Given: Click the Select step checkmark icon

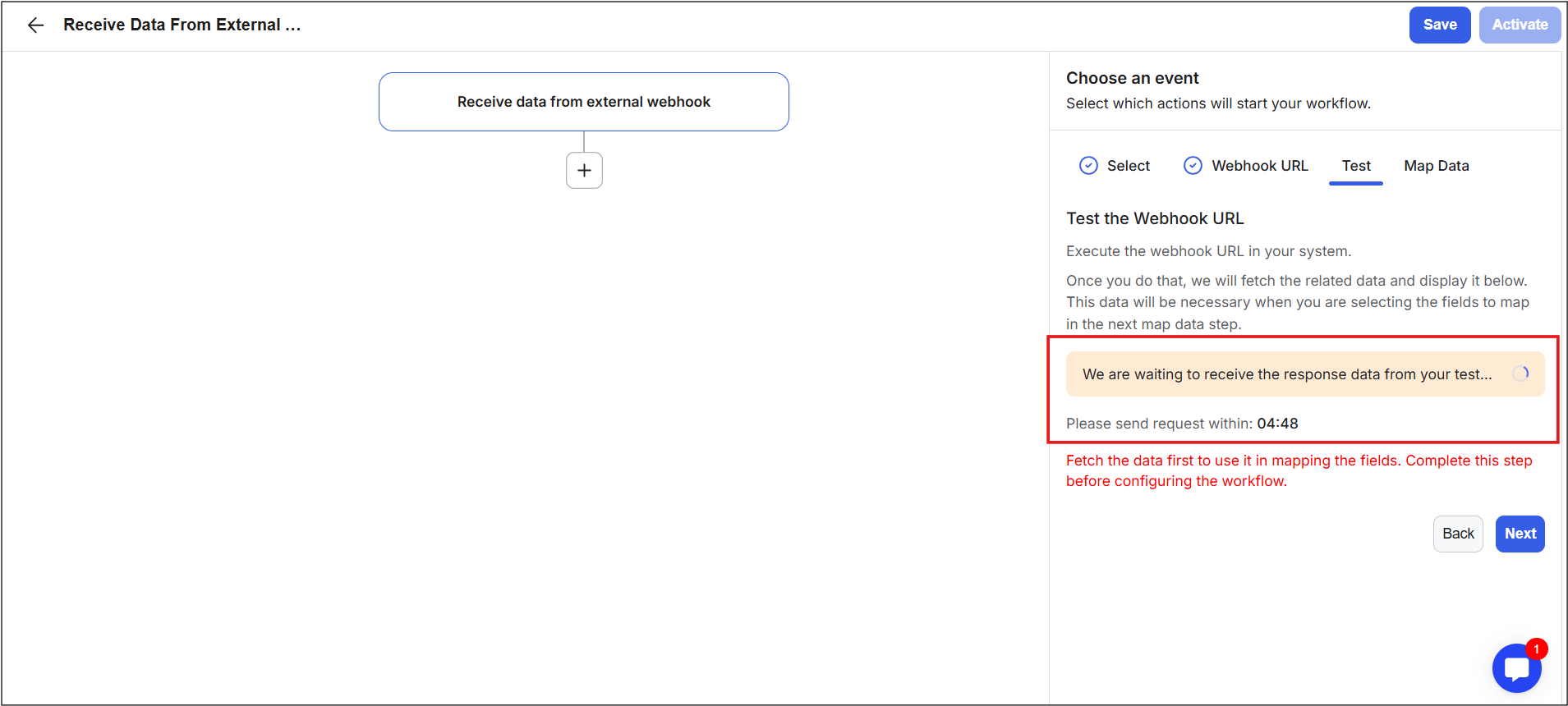Looking at the screenshot, I should point(1088,166).
